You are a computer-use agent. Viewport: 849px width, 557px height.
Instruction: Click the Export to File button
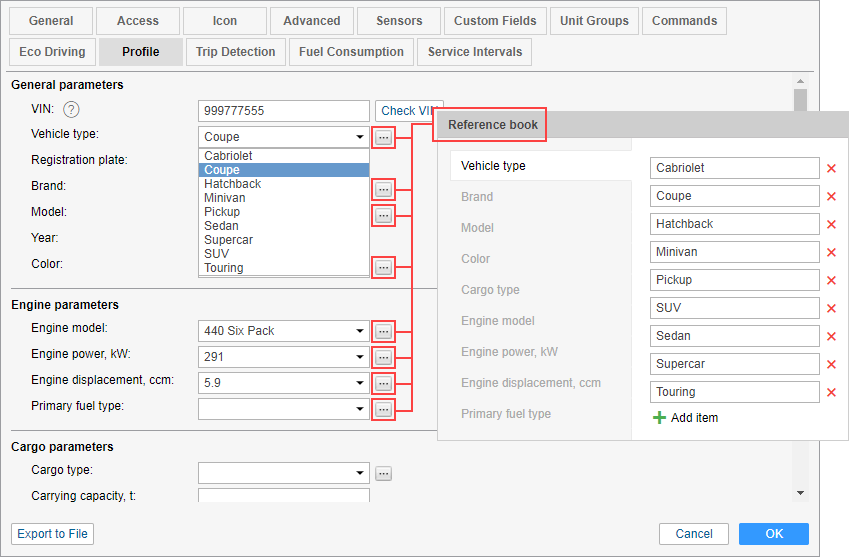tap(53, 534)
